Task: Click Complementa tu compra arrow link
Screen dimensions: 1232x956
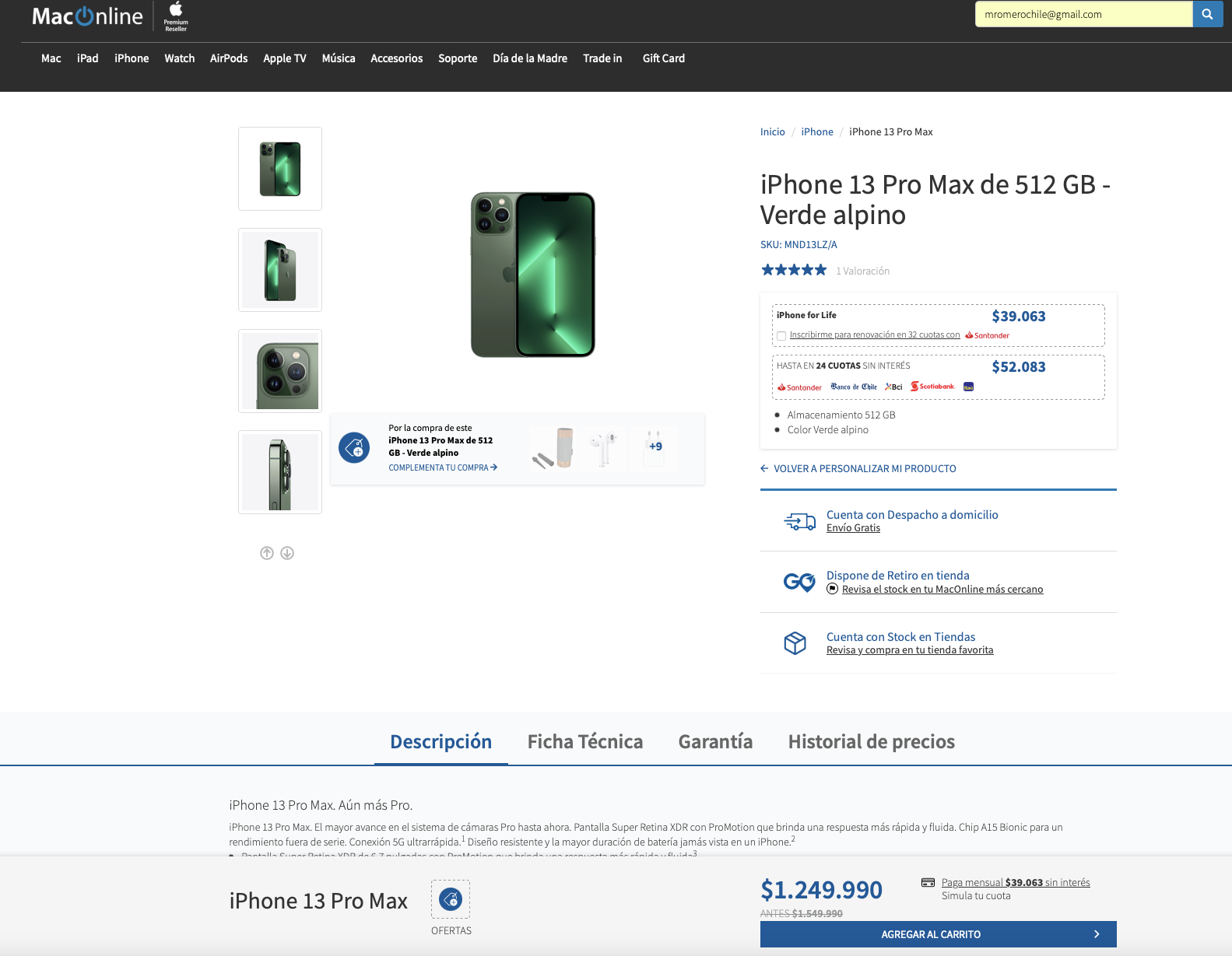Action: point(443,467)
